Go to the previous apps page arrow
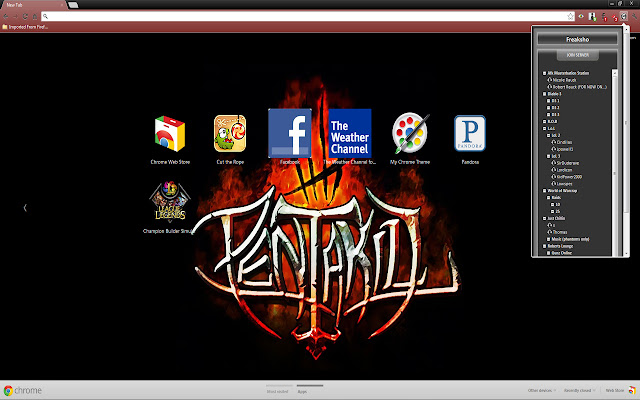This screenshot has width=640, height=400. (x=25, y=208)
